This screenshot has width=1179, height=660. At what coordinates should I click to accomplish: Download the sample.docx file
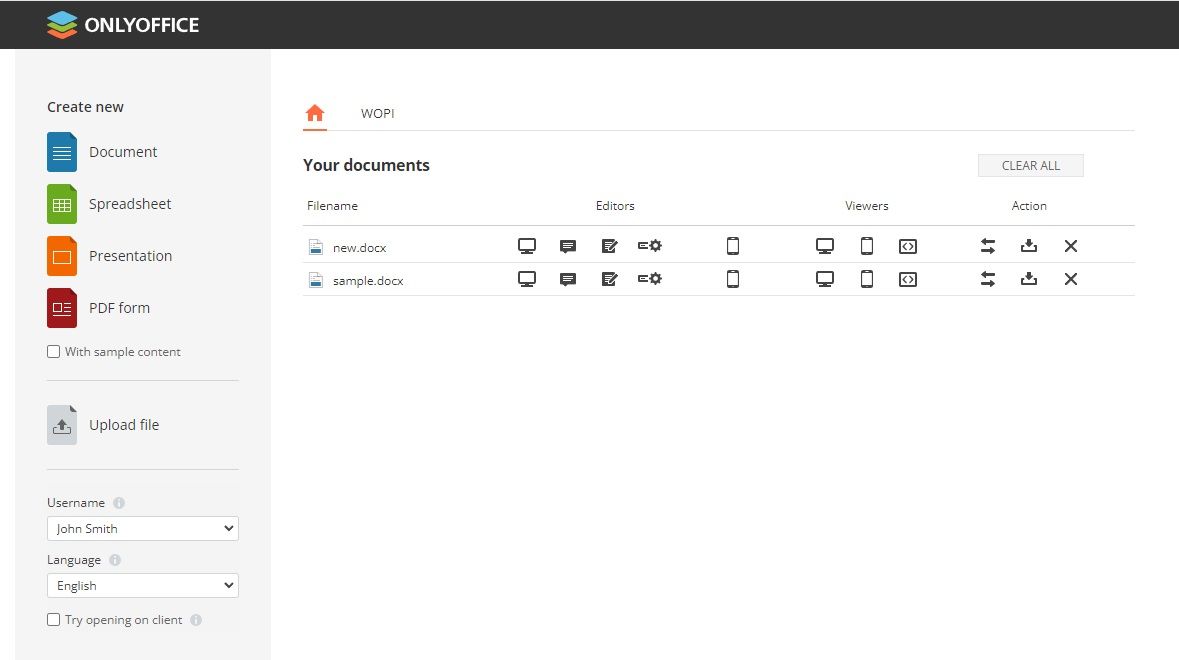(1029, 279)
